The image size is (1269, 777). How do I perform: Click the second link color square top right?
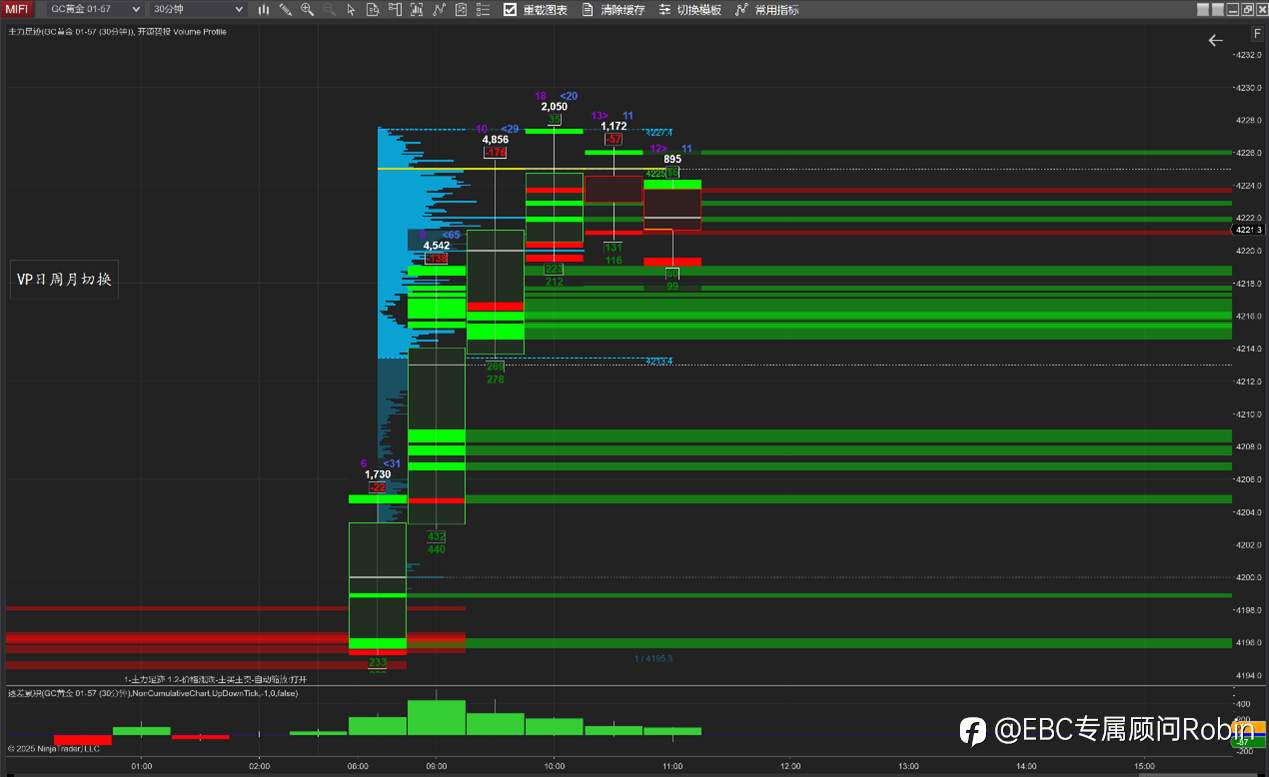(x=1218, y=9)
